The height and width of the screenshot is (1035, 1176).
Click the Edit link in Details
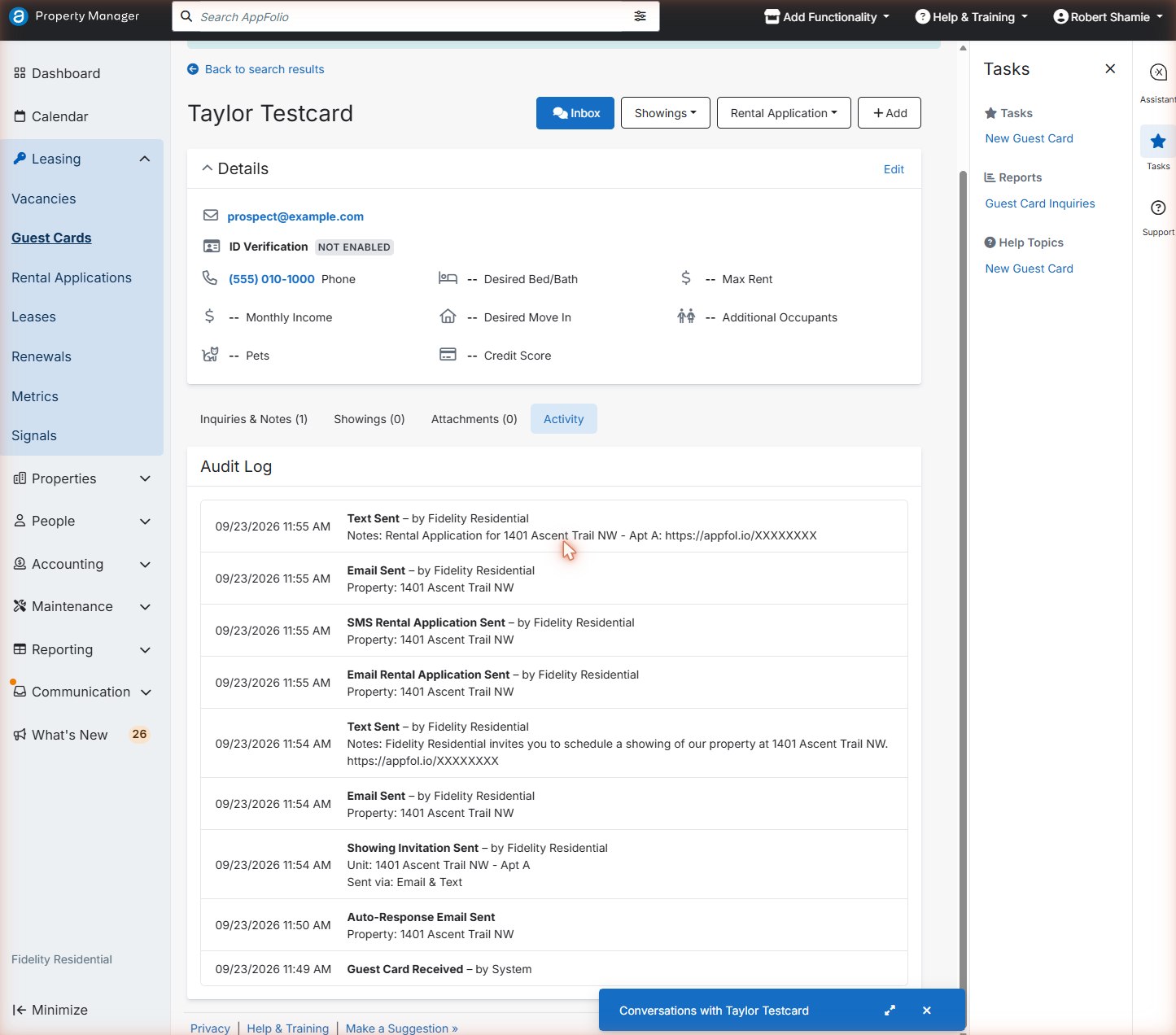point(894,169)
